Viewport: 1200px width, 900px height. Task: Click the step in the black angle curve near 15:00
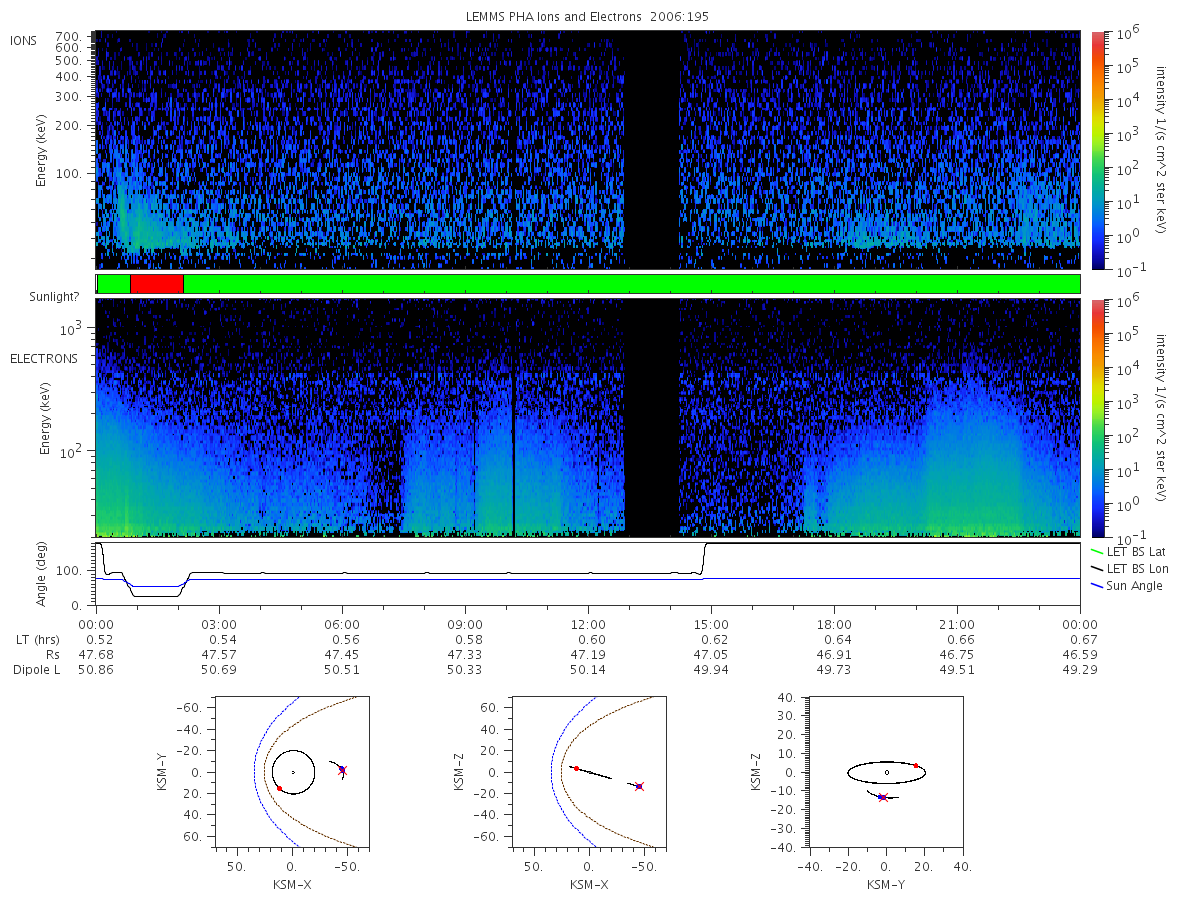click(x=705, y=558)
